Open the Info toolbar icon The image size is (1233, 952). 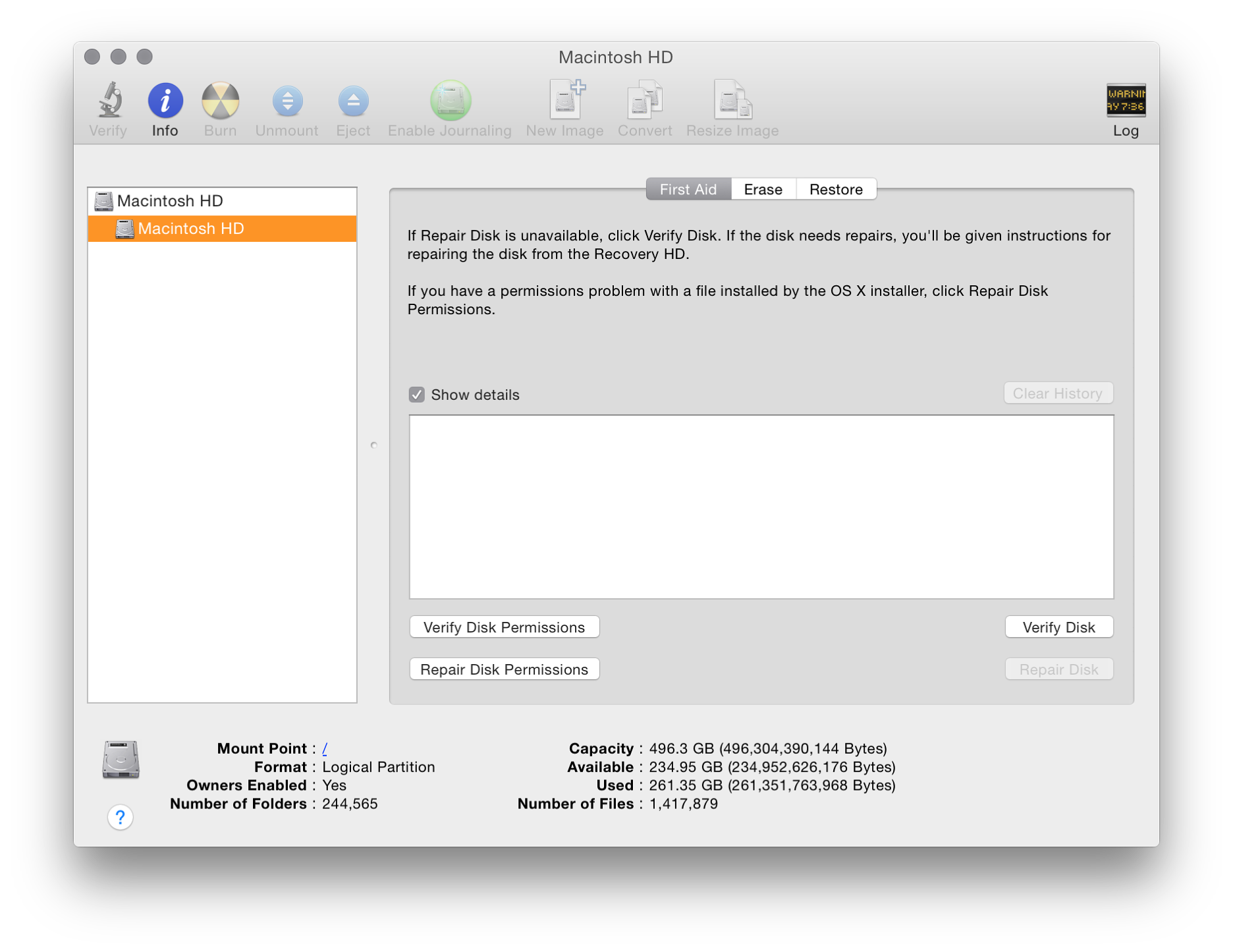pyautogui.click(x=165, y=100)
